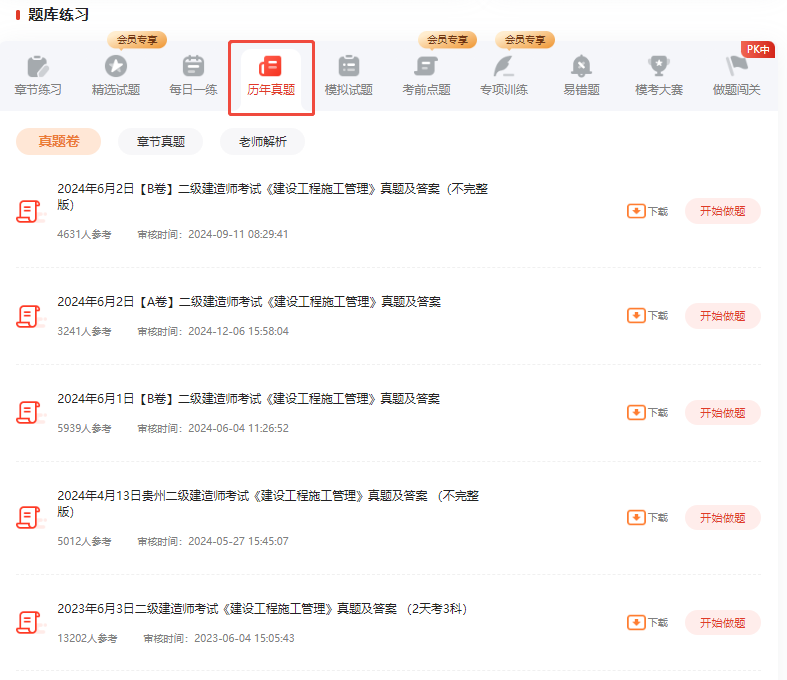Click download icon for 2024年4月13日贵州 paper
Image resolution: width=787 pixels, height=680 pixels.
point(636,517)
